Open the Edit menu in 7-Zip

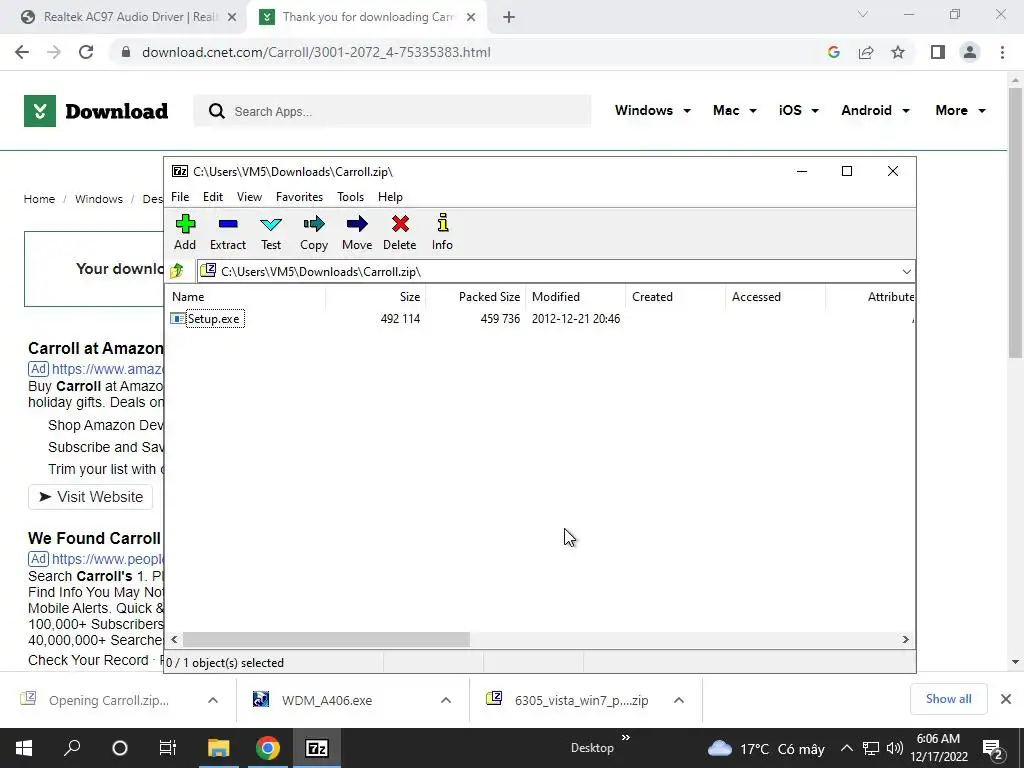pos(213,197)
